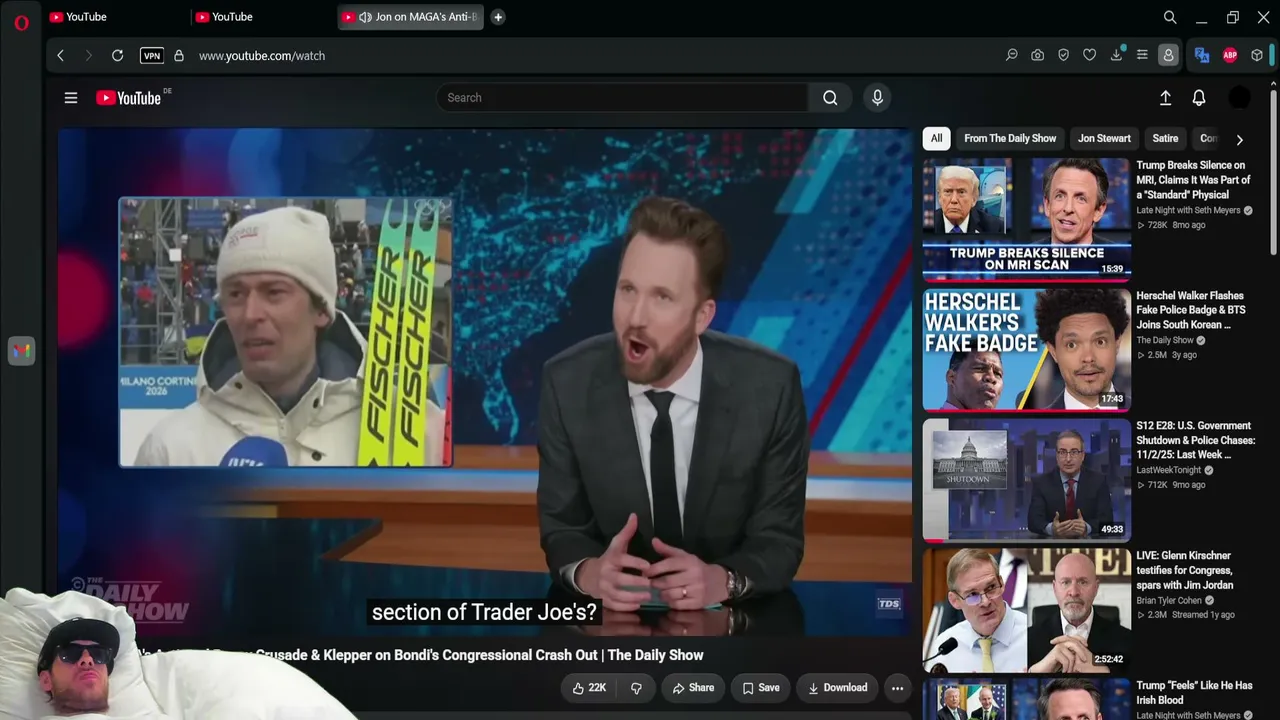Visit the Brian Tyler Cohen channel
The image size is (1280, 720).
point(1168,601)
